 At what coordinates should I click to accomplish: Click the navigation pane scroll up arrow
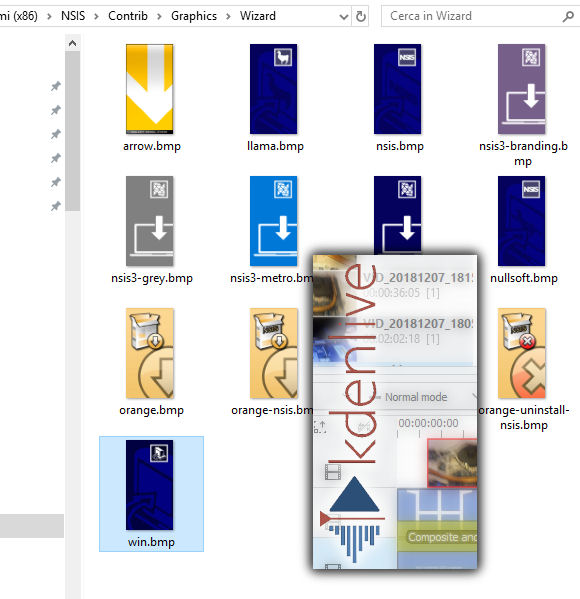point(72,44)
